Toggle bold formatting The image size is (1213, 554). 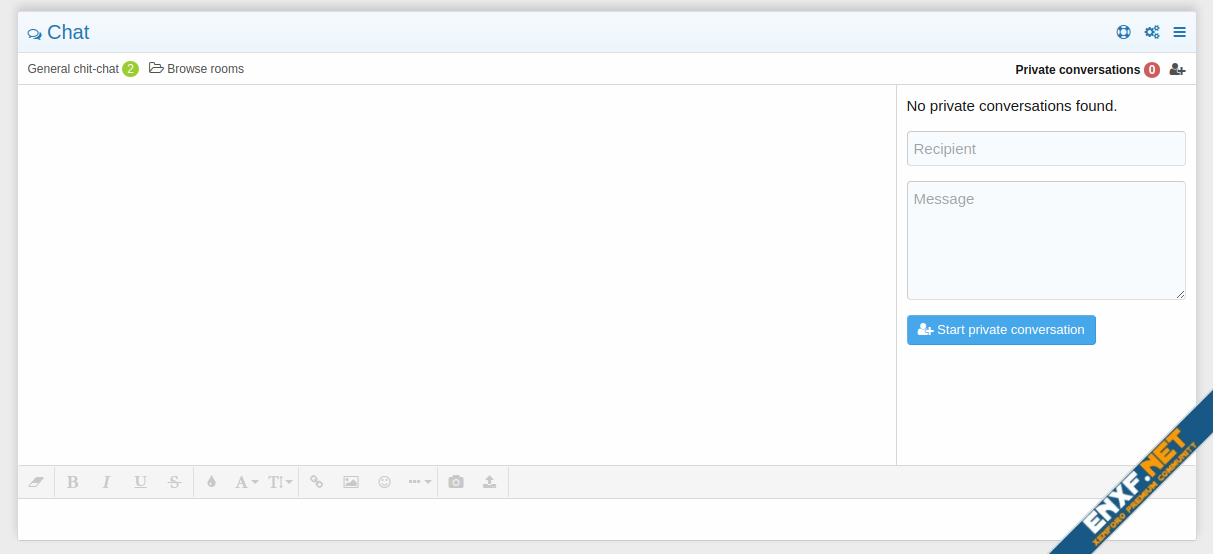click(x=72, y=482)
